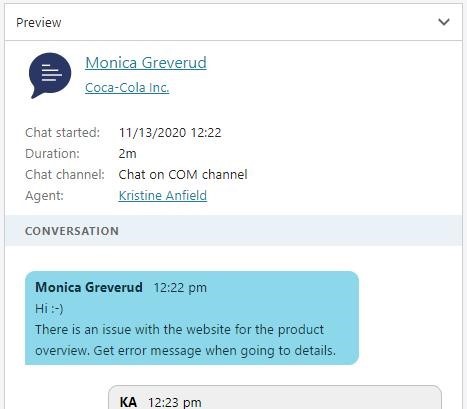This screenshot has width=467, height=409.
Task: Collapse the Preview panel chevron
Action: [x=444, y=22]
